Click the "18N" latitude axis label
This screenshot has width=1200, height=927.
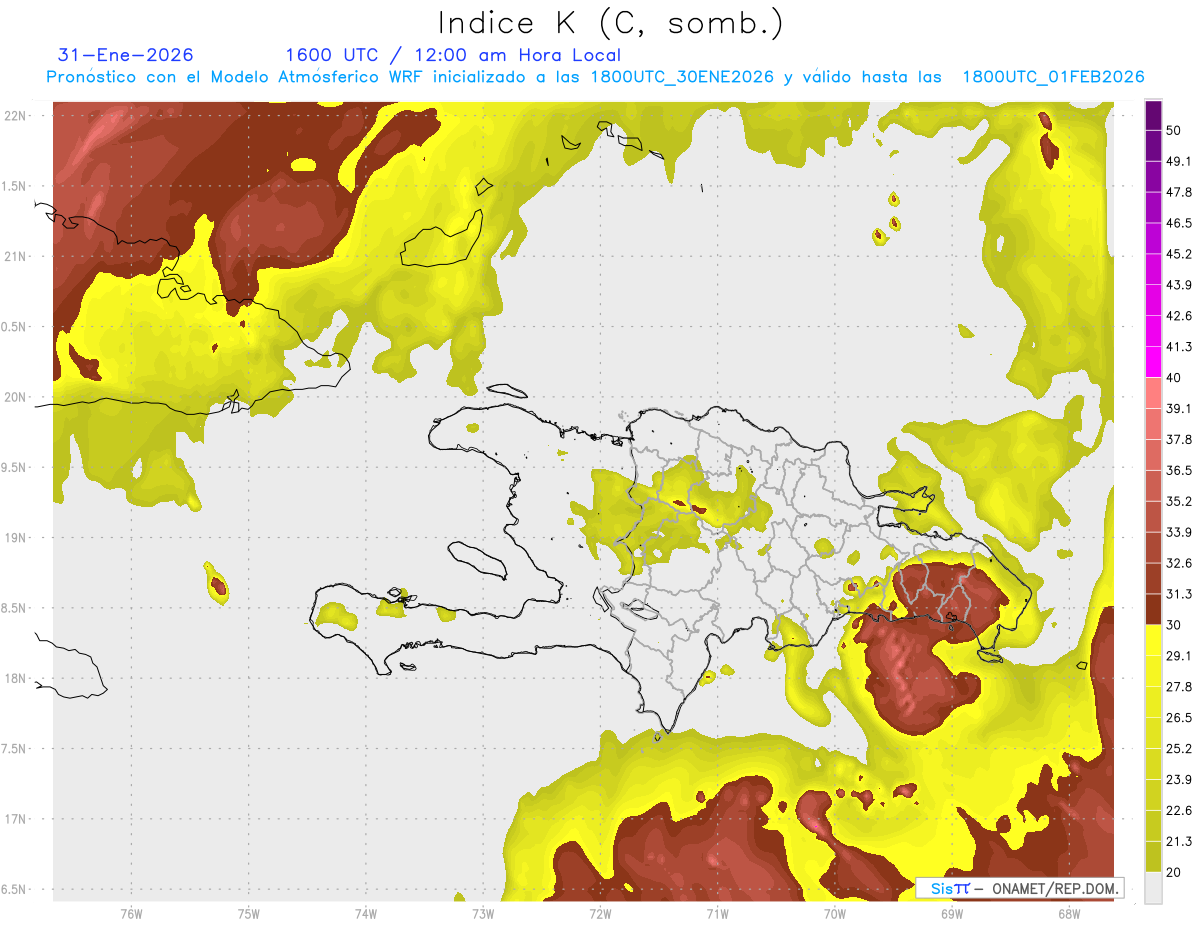pos(16,678)
